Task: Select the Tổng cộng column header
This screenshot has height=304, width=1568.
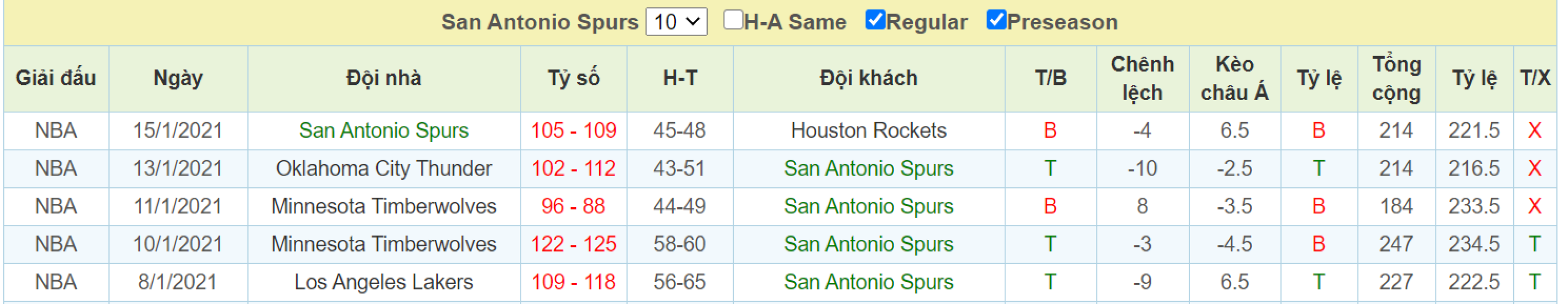Action: pos(1396,78)
